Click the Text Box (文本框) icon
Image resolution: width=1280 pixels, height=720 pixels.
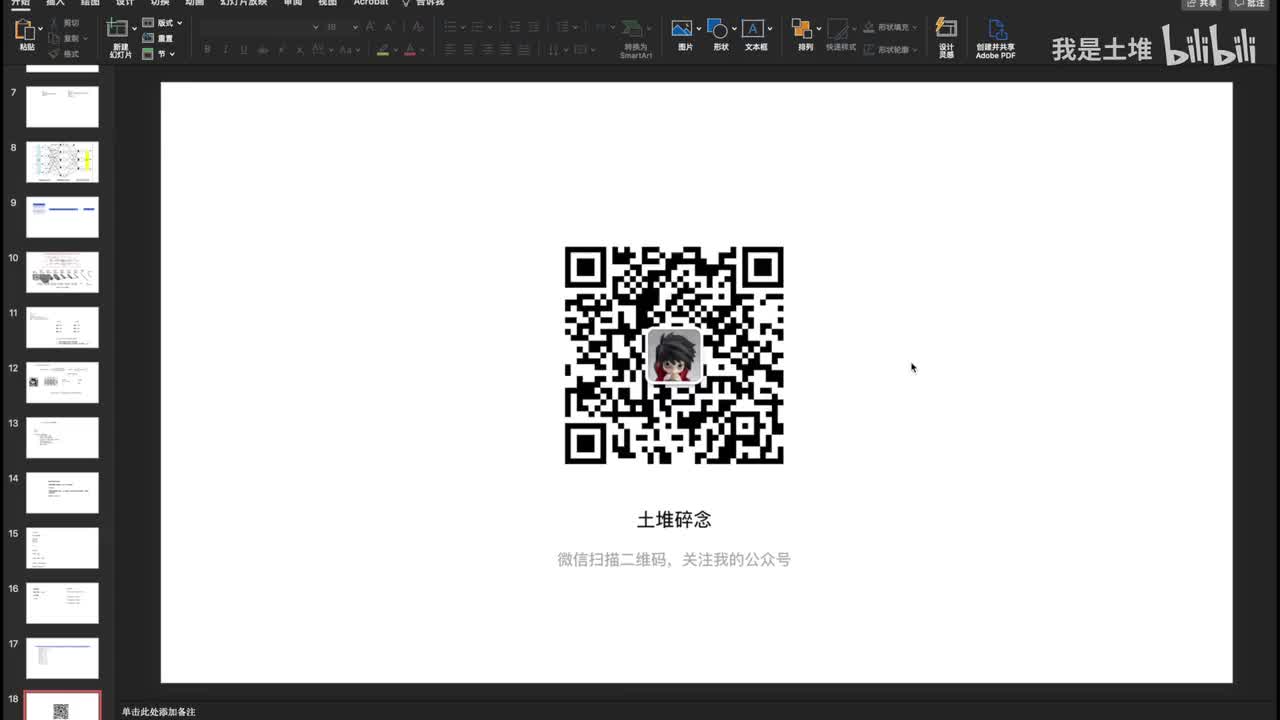(753, 28)
